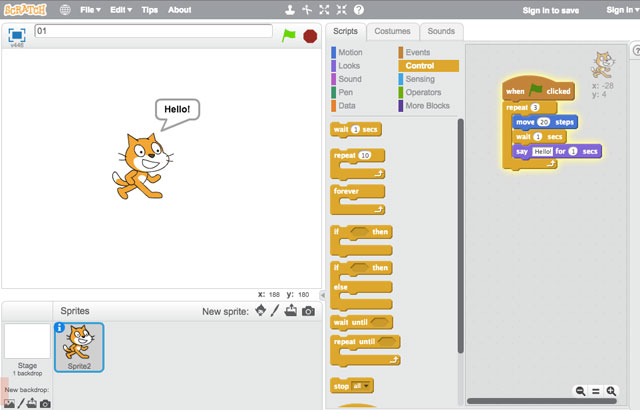Image resolution: width=640 pixels, height=410 pixels.
Task: Switch to the Costumes tab
Action: click(392, 31)
